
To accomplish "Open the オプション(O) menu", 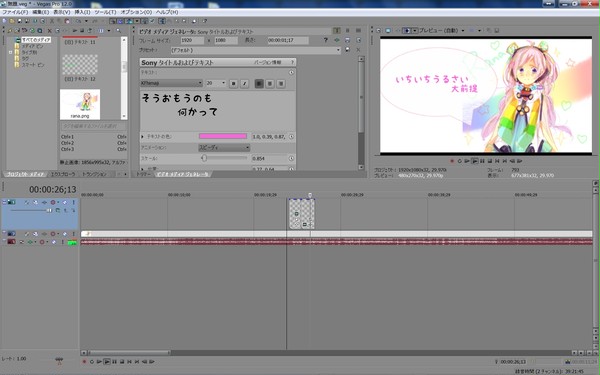I will [136, 12].
